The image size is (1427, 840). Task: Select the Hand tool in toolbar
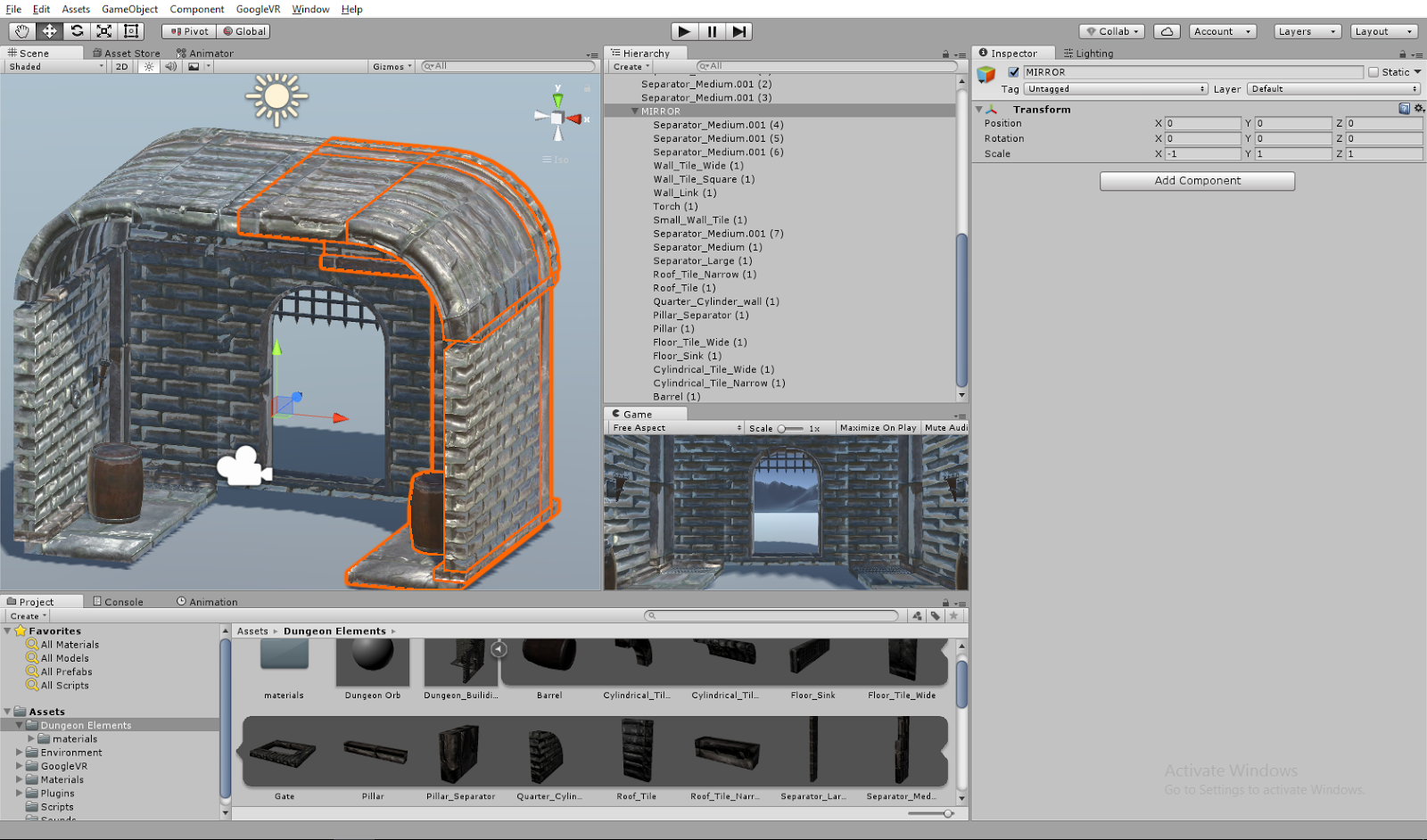(x=22, y=31)
